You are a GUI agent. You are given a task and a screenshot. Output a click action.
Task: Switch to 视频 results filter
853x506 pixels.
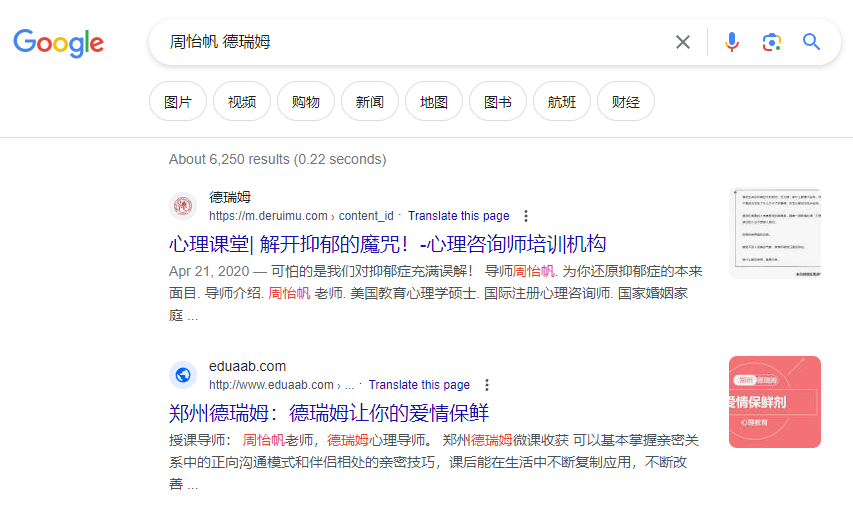pos(242,101)
